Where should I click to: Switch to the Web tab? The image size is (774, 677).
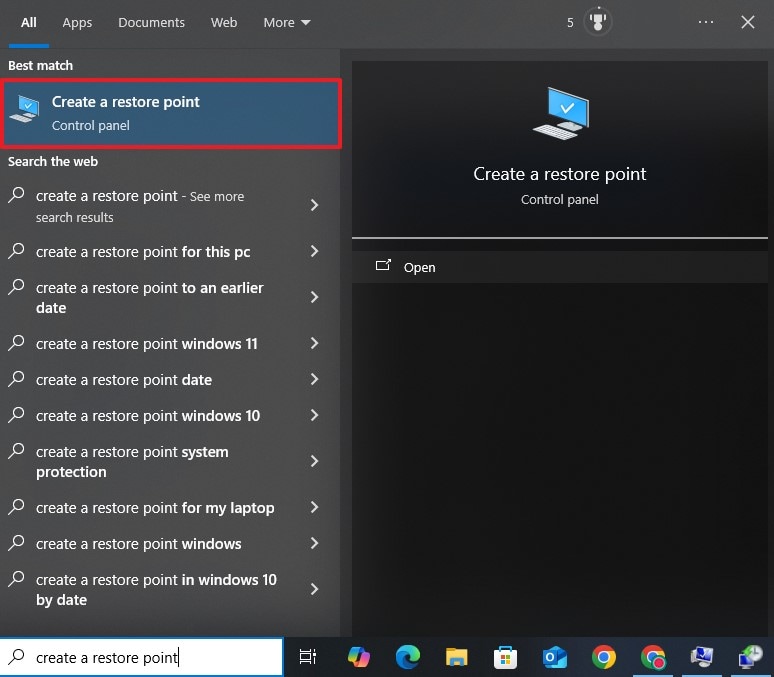click(x=224, y=23)
